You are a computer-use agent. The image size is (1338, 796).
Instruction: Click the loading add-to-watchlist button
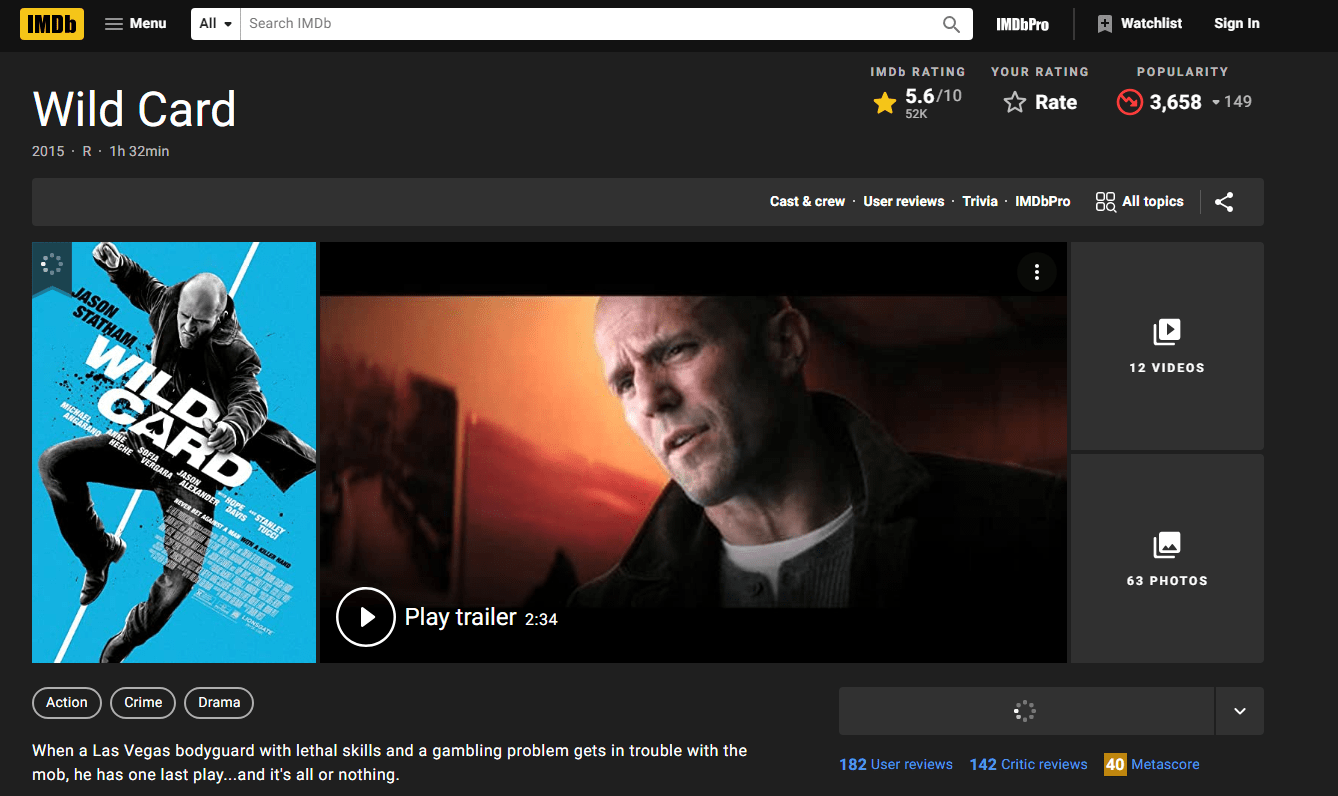(x=1026, y=711)
